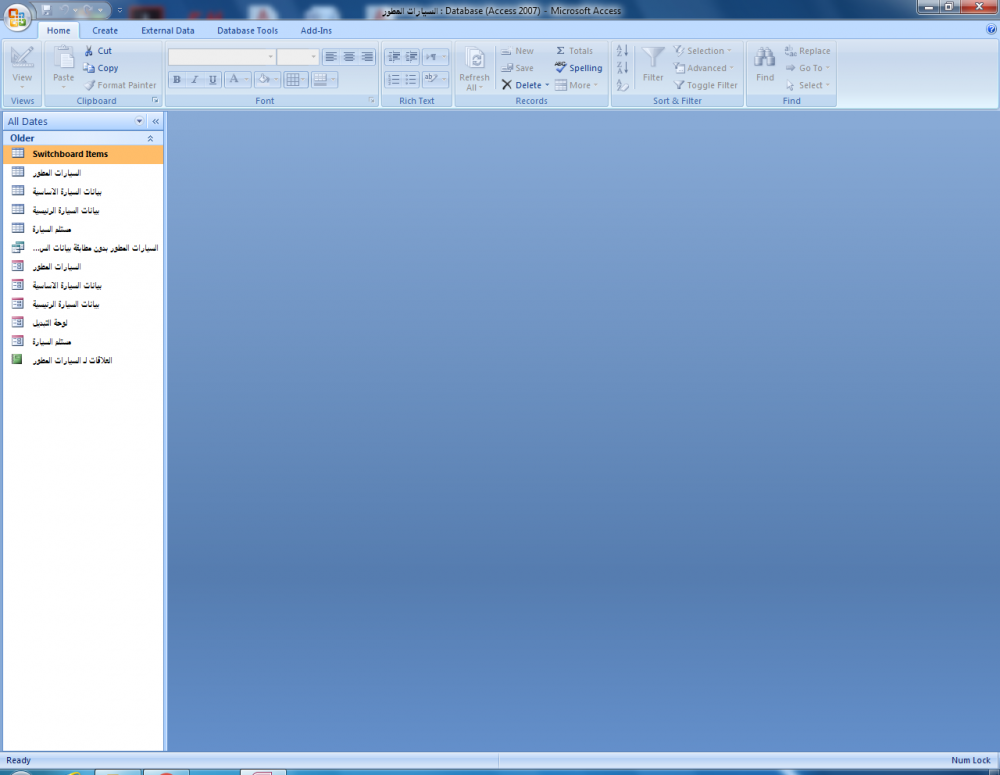Image resolution: width=1000 pixels, height=775 pixels.
Task: Run the Spelling check
Action: [x=578, y=68]
